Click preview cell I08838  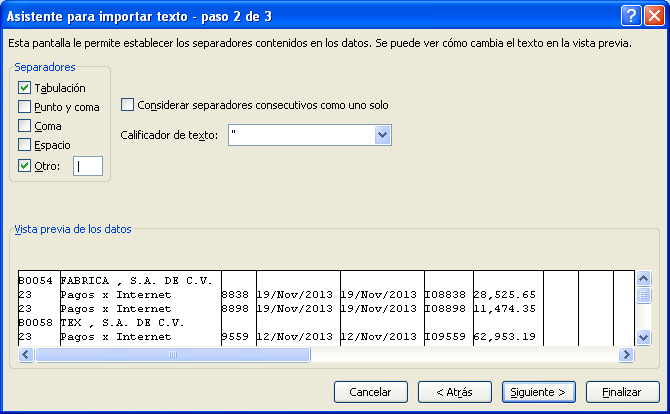[445, 295]
